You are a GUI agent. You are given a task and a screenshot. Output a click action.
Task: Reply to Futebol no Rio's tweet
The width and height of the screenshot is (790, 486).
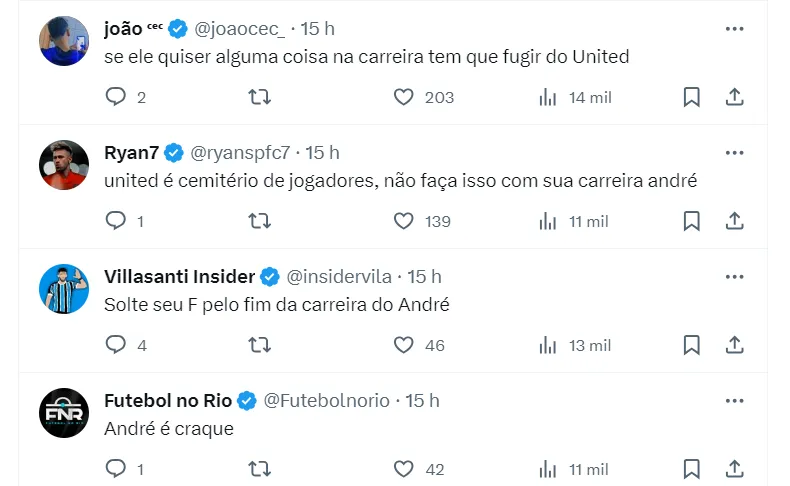click(116, 469)
